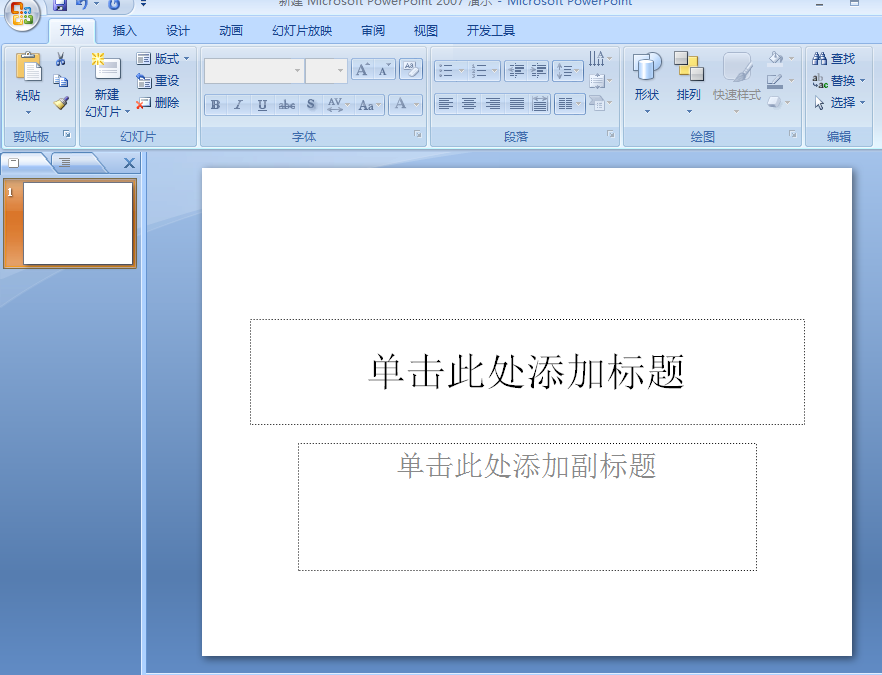Click the Shapes (形状) icon

(647, 78)
